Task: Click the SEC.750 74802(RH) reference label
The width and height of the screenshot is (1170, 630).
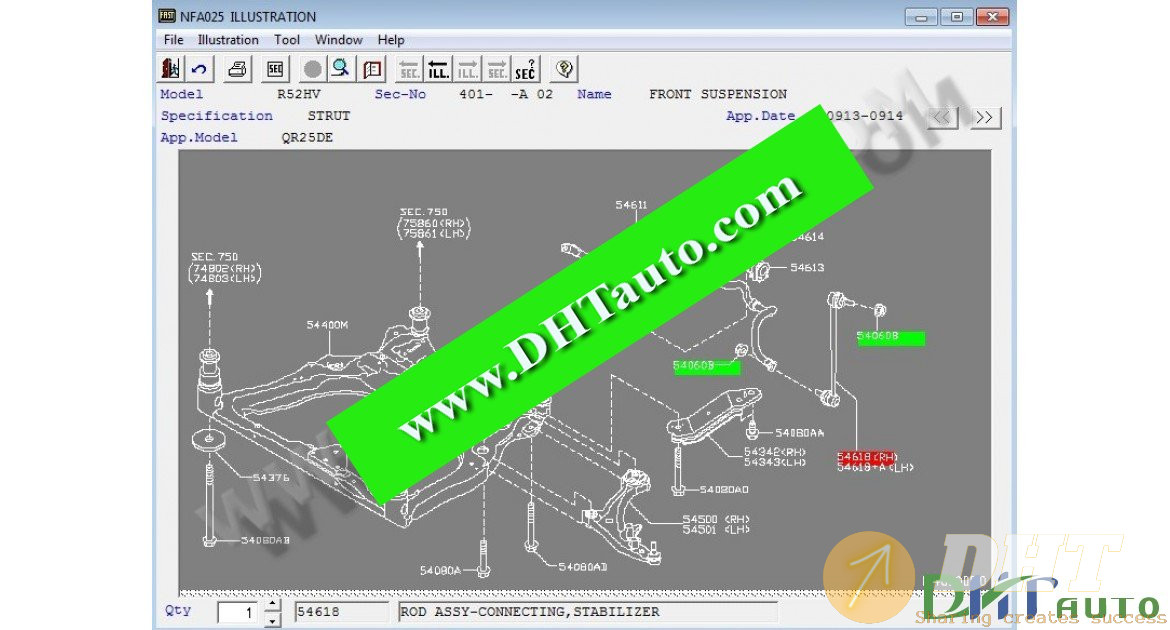Action: click(225, 268)
